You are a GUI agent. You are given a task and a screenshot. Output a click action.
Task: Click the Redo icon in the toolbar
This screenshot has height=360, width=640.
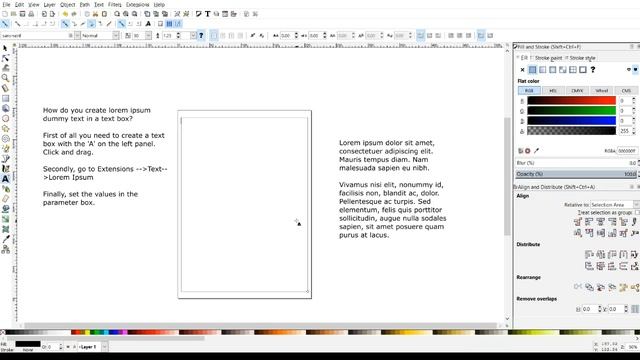pos(74,14)
